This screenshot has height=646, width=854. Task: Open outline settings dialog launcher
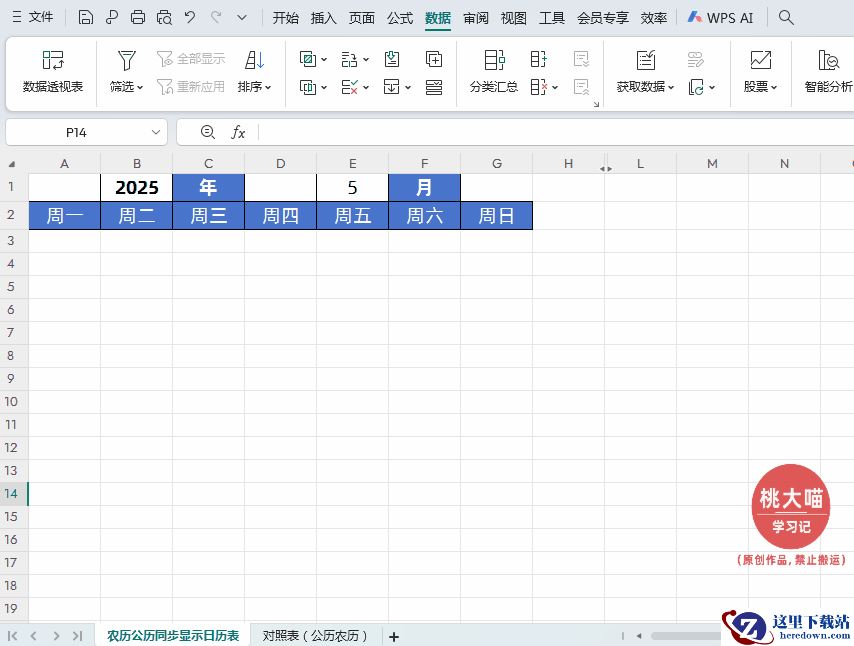tap(596, 103)
